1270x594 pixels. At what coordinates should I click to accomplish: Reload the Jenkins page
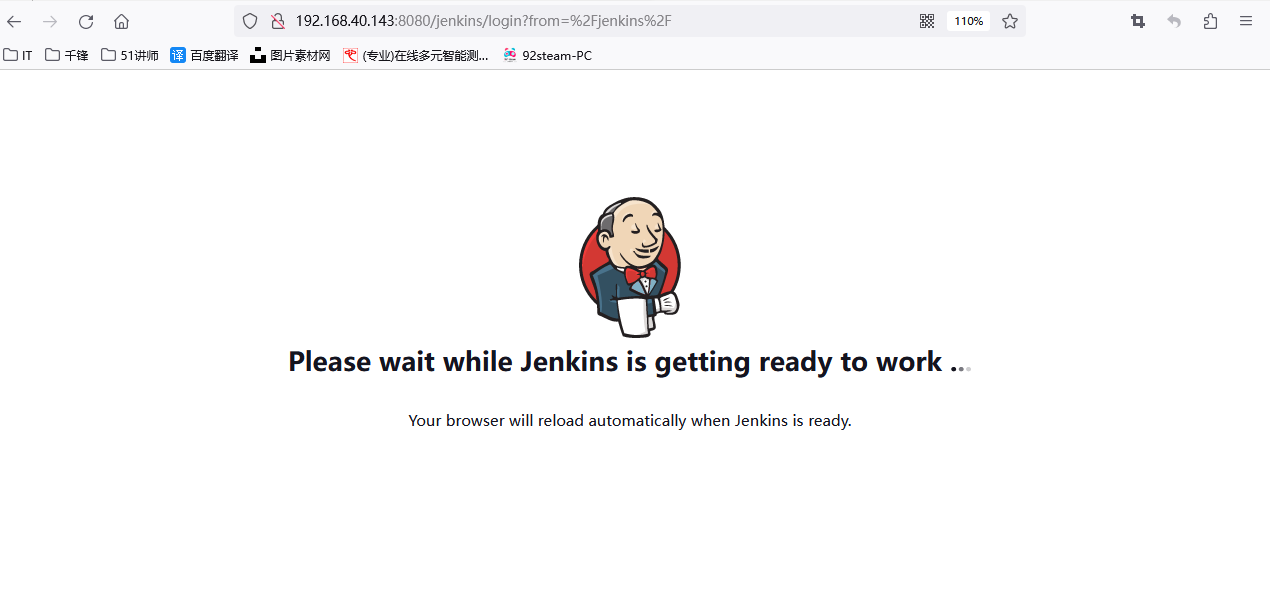86,21
